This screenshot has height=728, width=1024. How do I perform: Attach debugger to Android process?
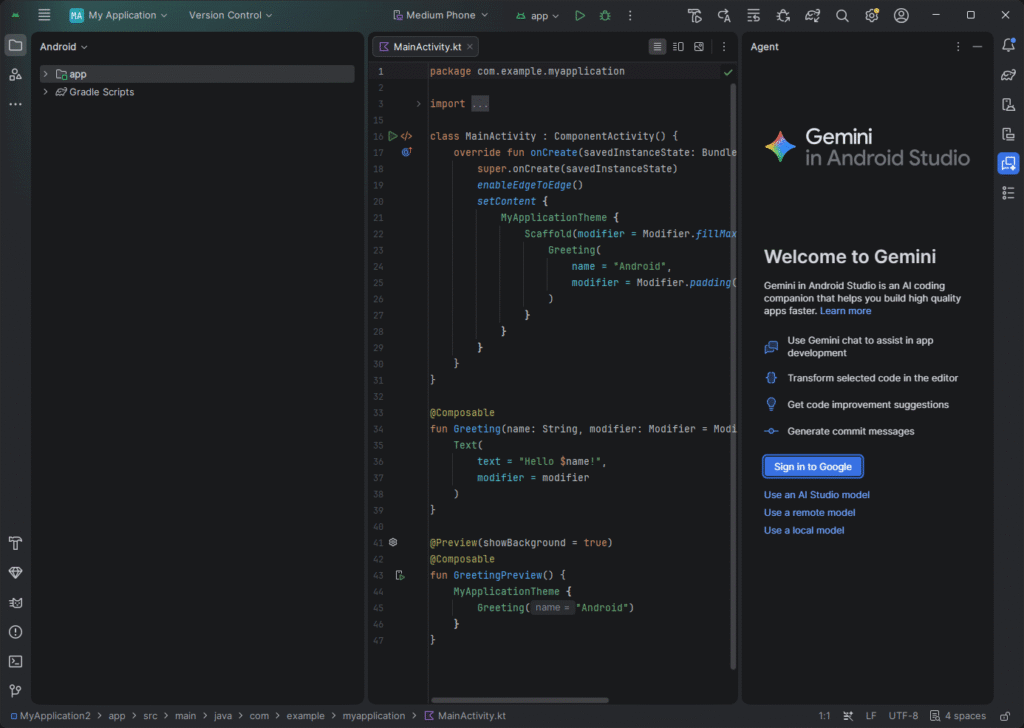[783, 15]
